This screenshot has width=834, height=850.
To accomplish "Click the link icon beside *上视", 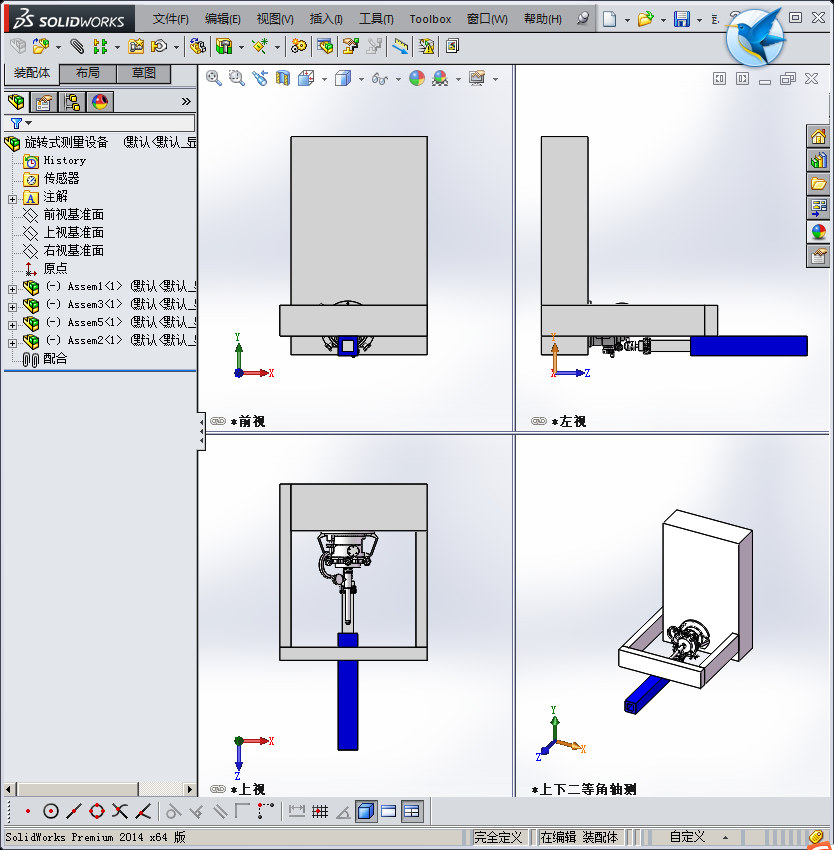I will (217, 789).
